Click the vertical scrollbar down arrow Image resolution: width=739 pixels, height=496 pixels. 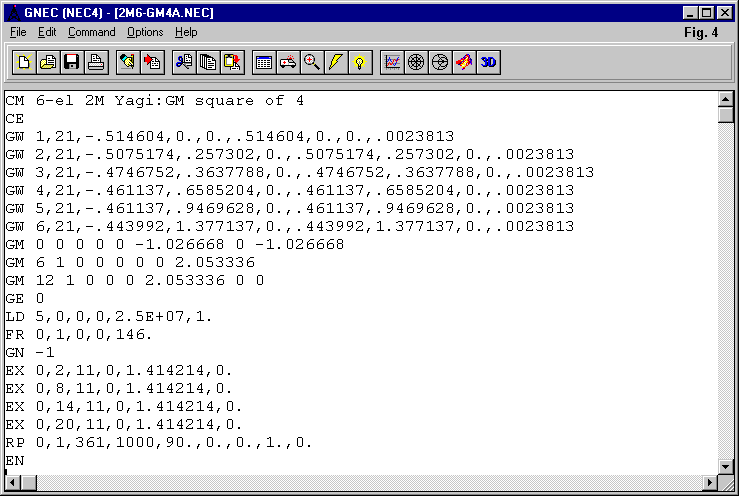(x=727, y=467)
